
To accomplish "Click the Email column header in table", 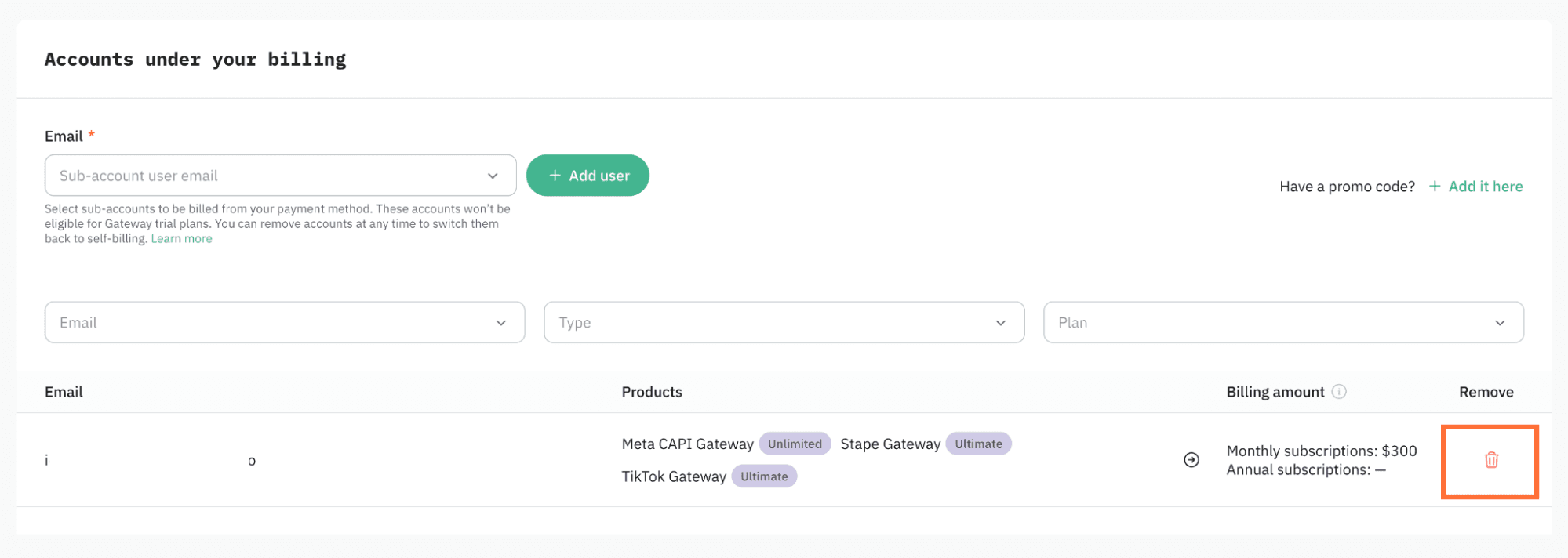I will pyautogui.click(x=64, y=392).
